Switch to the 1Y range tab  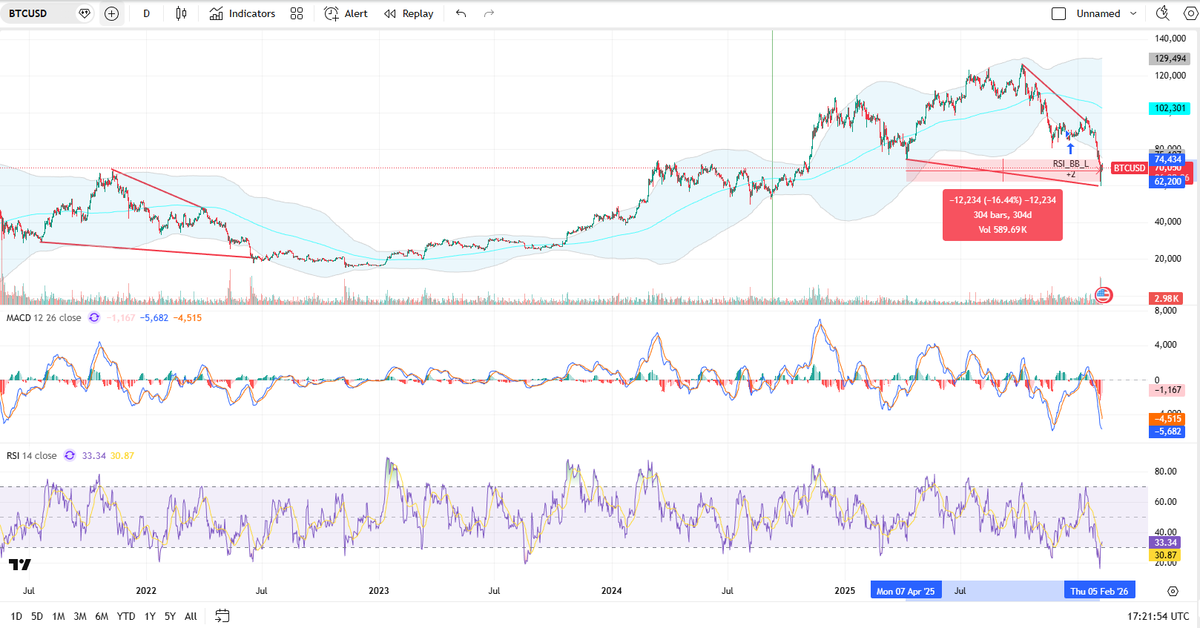pyautogui.click(x=150, y=616)
